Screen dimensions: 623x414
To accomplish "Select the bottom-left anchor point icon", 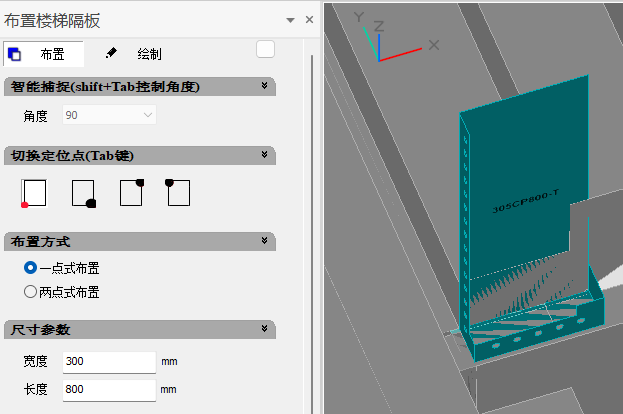I will coord(34,192).
